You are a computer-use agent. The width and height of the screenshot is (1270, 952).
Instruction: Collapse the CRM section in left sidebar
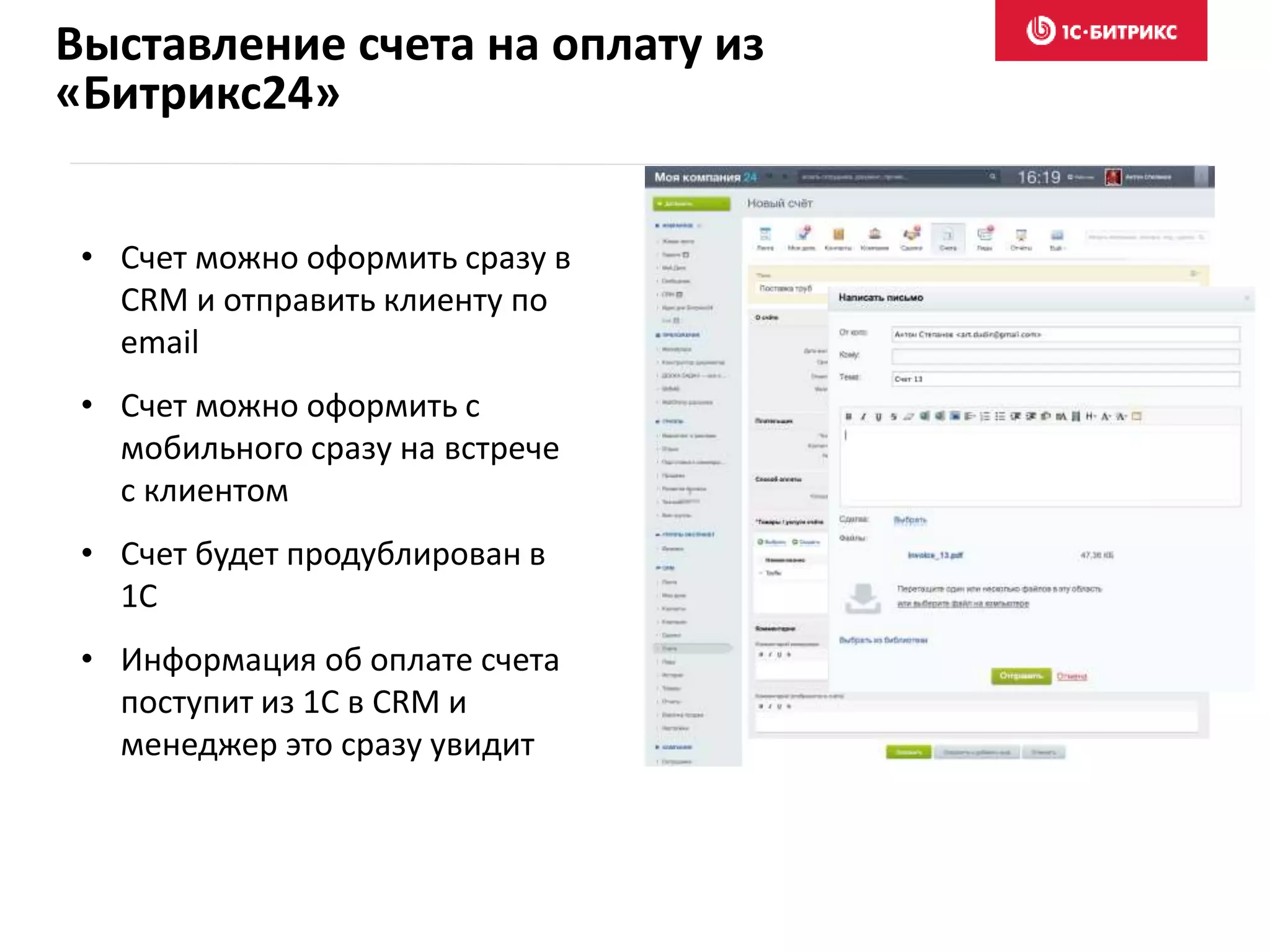[665, 568]
